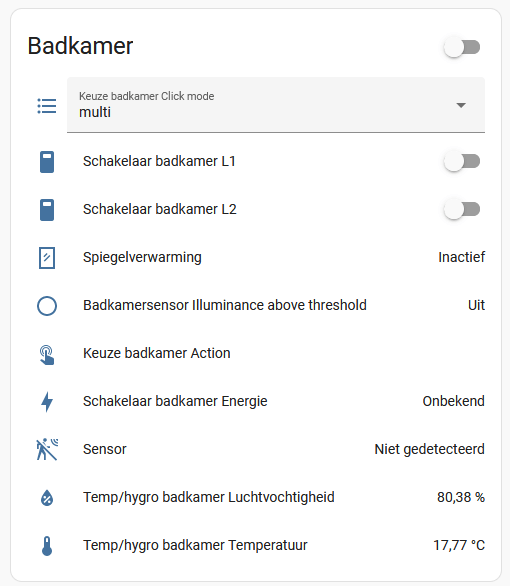510x586 pixels.
Task: Open Keuze badkamer Click mode dropdown
Action: (276, 105)
